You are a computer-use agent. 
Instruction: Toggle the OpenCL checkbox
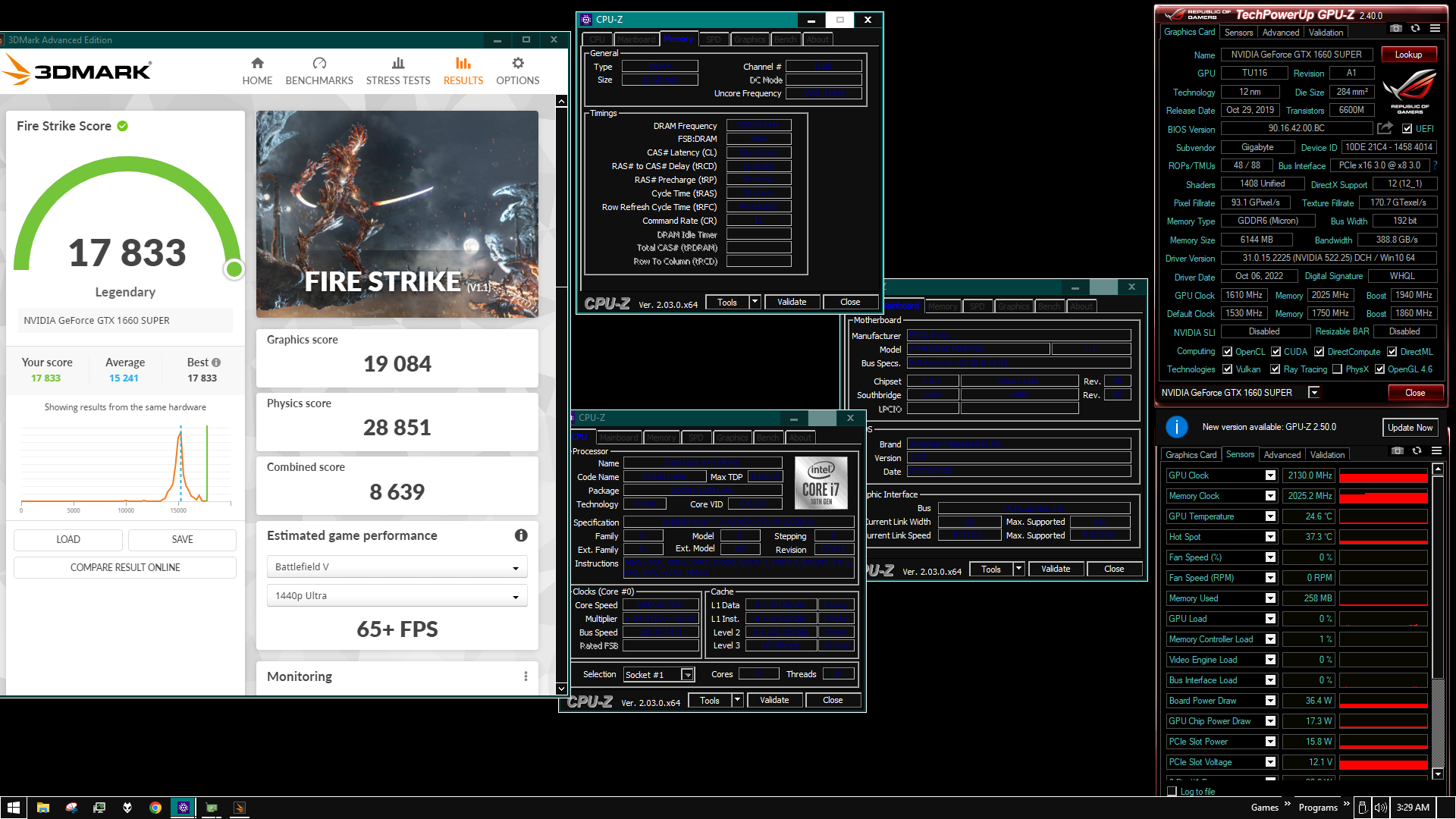(1228, 352)
